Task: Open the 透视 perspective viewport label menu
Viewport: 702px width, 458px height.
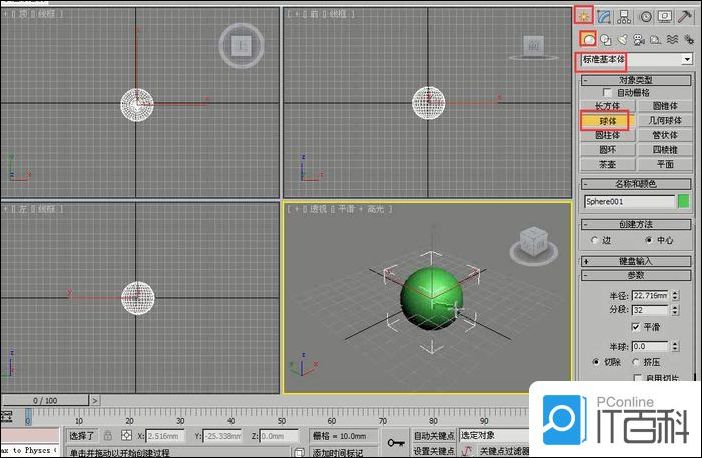Action: click(x=319, y=209)
